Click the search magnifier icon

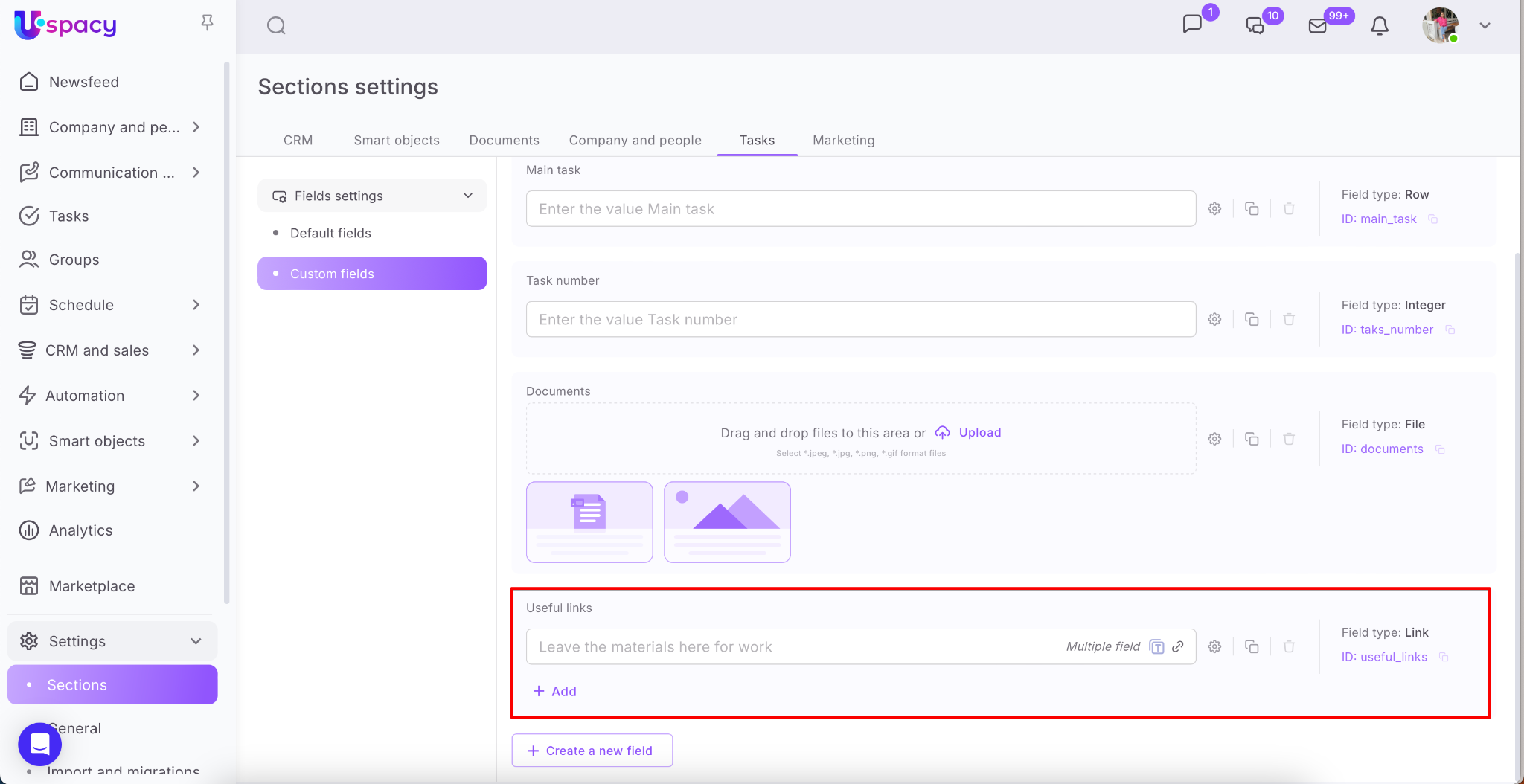[x=276, y=26]
